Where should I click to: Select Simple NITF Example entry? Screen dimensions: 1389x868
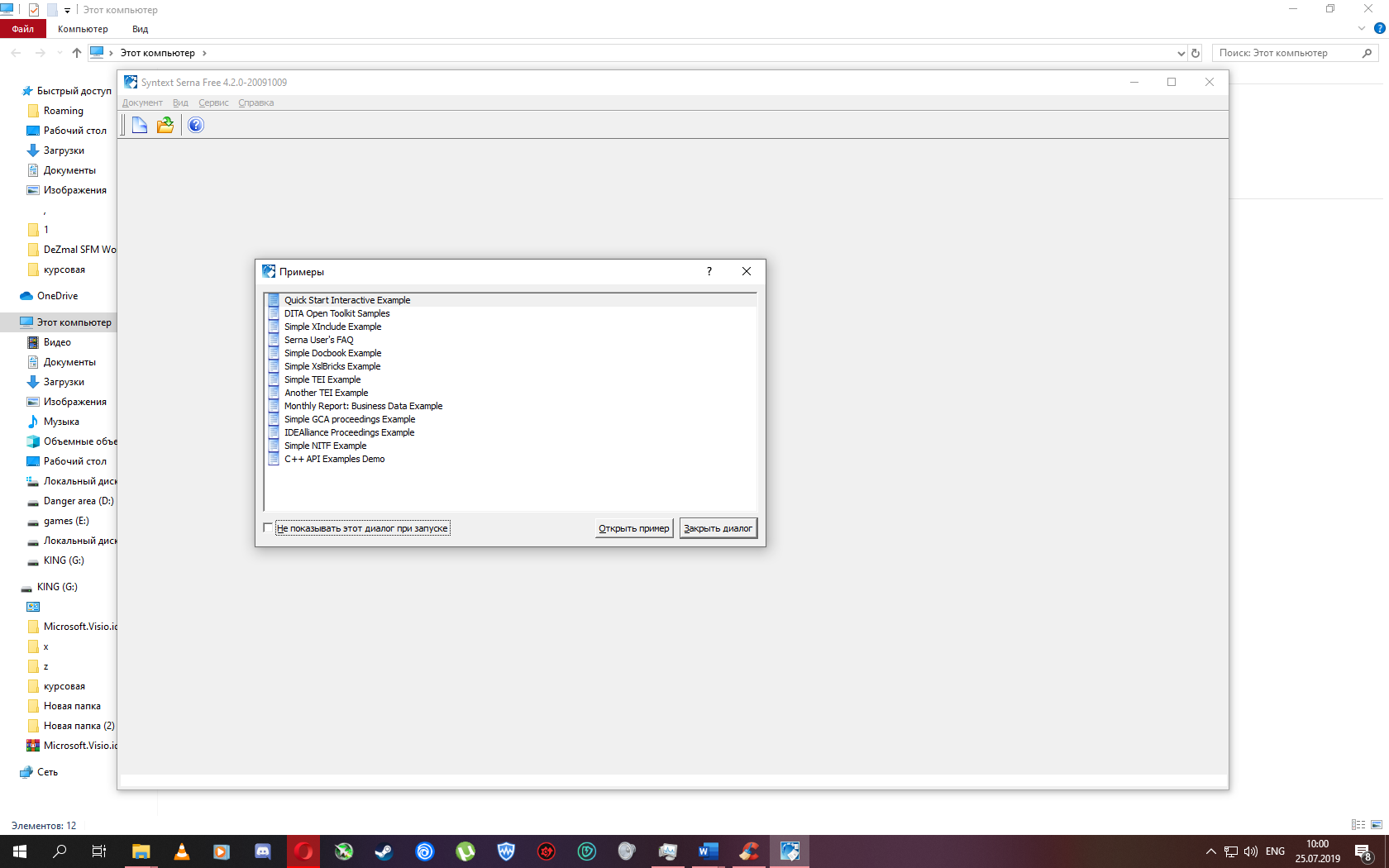point(510,446)
